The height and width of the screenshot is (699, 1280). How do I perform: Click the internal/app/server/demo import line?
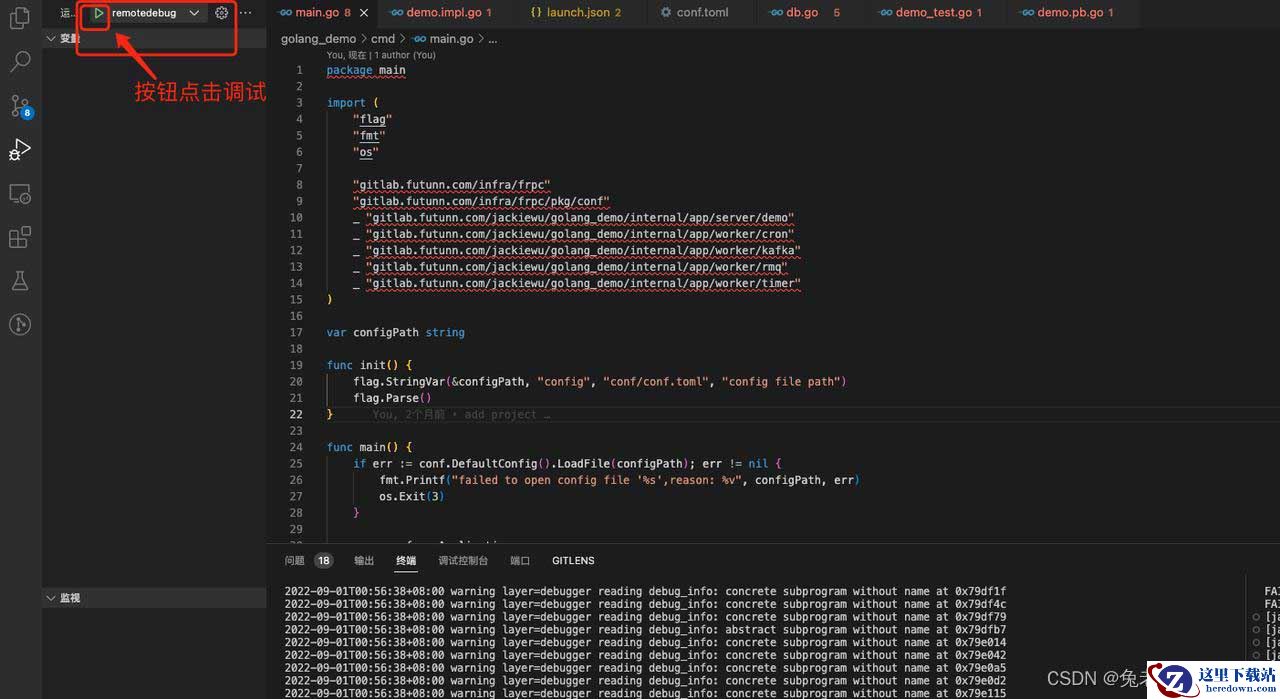point(573,217)
